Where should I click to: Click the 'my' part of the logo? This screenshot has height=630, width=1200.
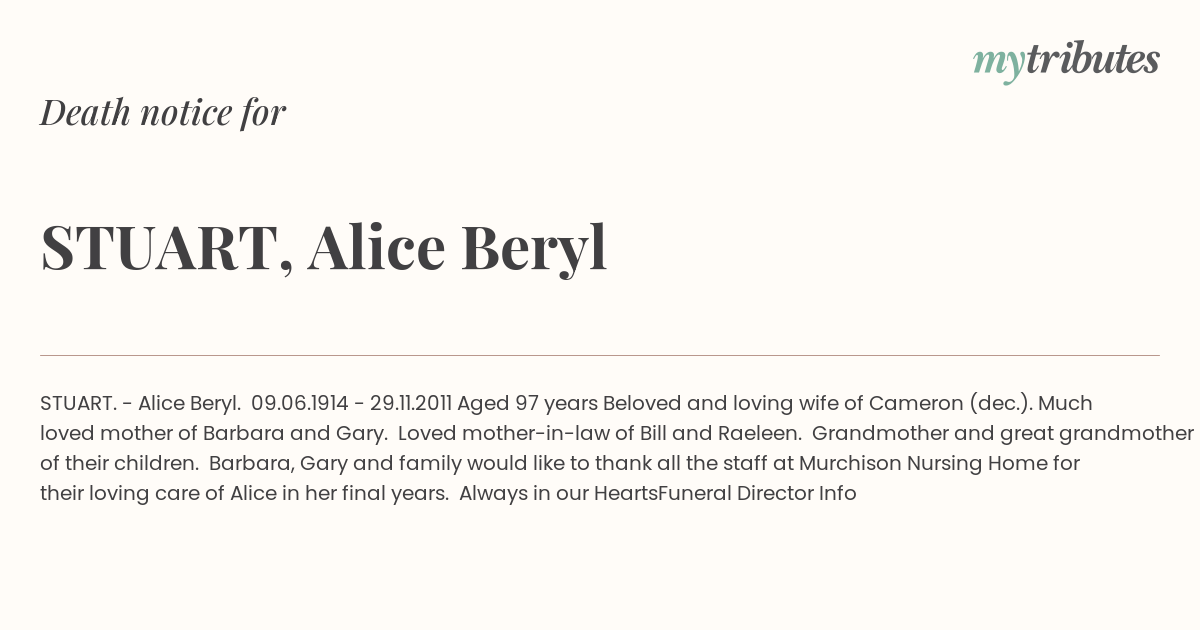[x=999, y=64]
